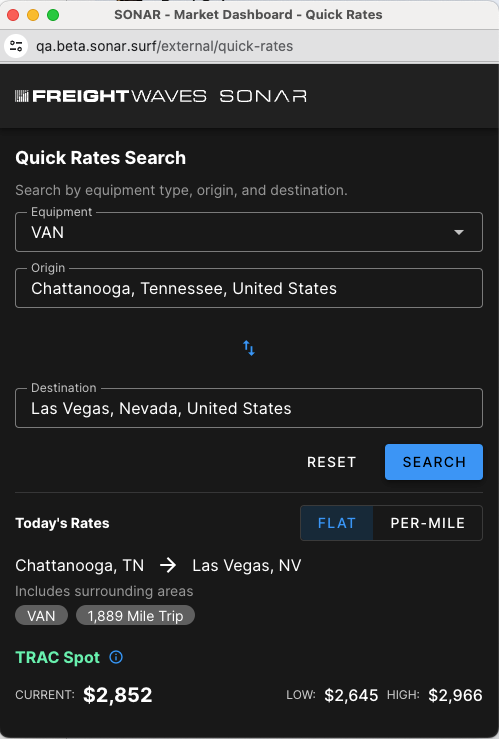Expand the Equipment dropdown arrow
The height and width of the screenshot is (739, 499).
[x=458, y=232]
